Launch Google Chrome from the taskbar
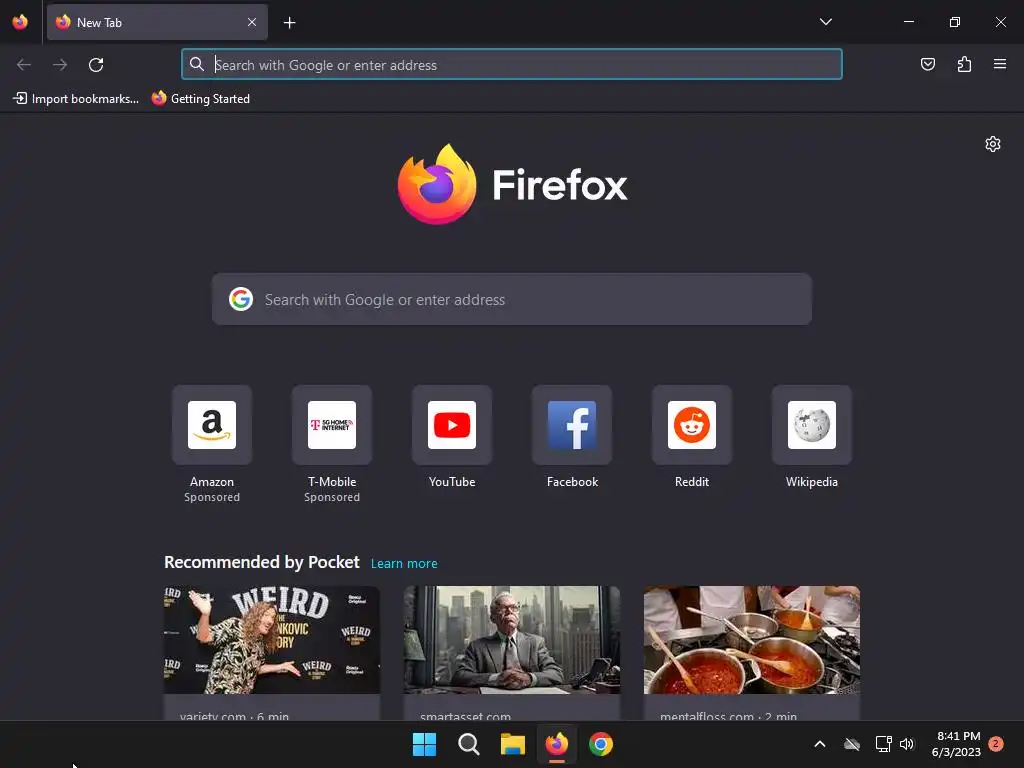 click(601, 744)
